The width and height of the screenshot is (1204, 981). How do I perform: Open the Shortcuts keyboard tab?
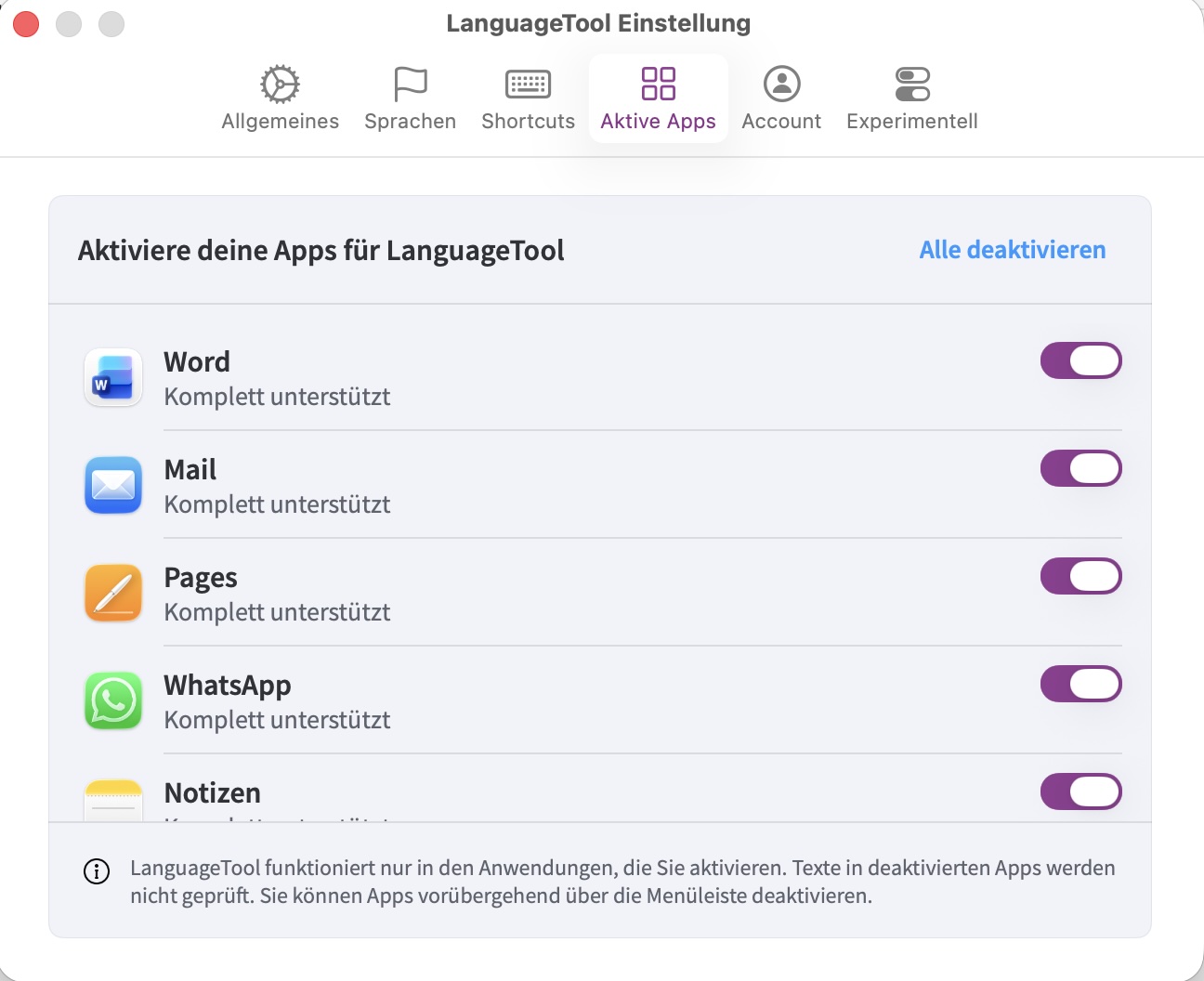click(528, 98)
